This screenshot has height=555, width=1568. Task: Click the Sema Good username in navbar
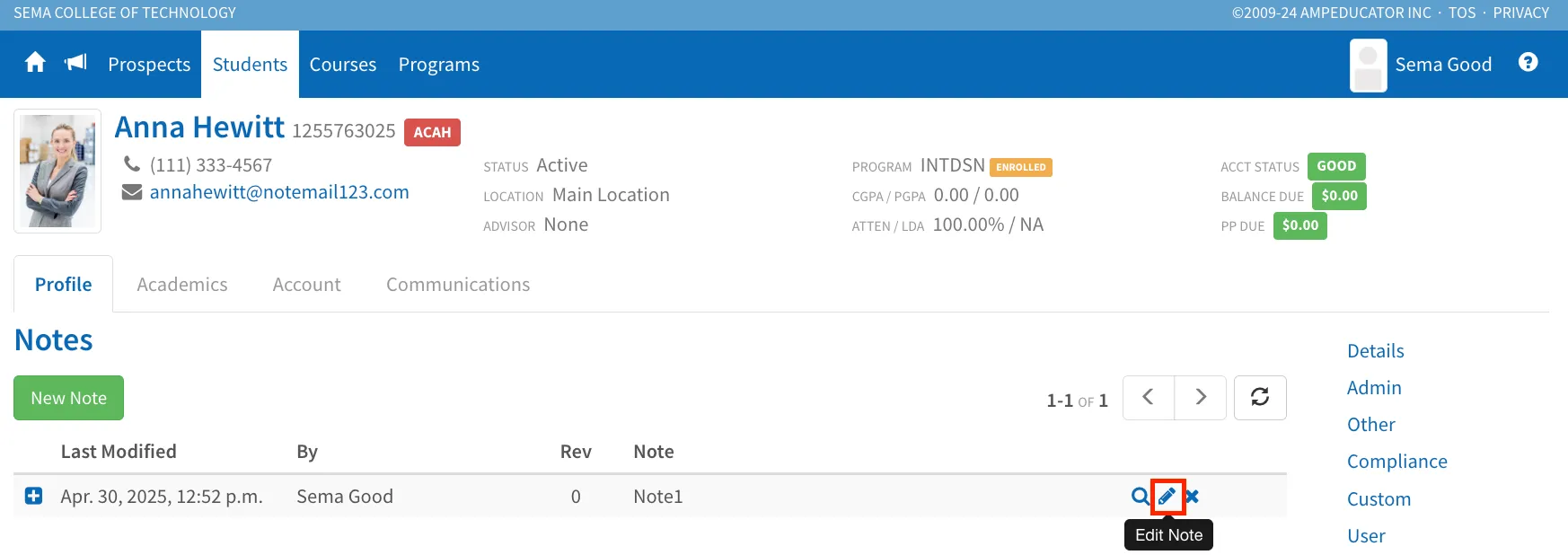point(1443,65)
